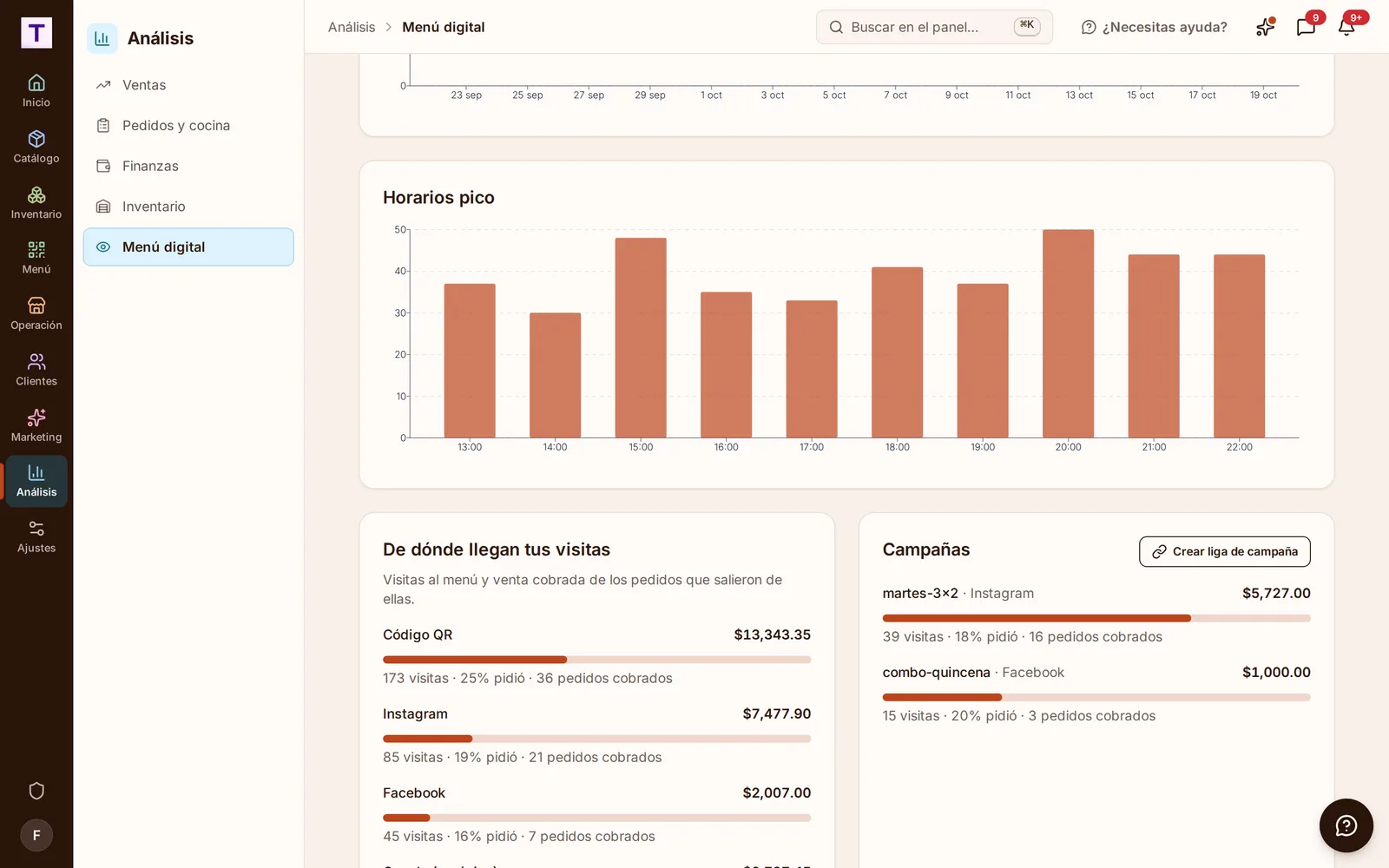The image size is (1389, 868).
Task: Select Menú digital in the Análisis menu
Action: click(x=188, y=247)
